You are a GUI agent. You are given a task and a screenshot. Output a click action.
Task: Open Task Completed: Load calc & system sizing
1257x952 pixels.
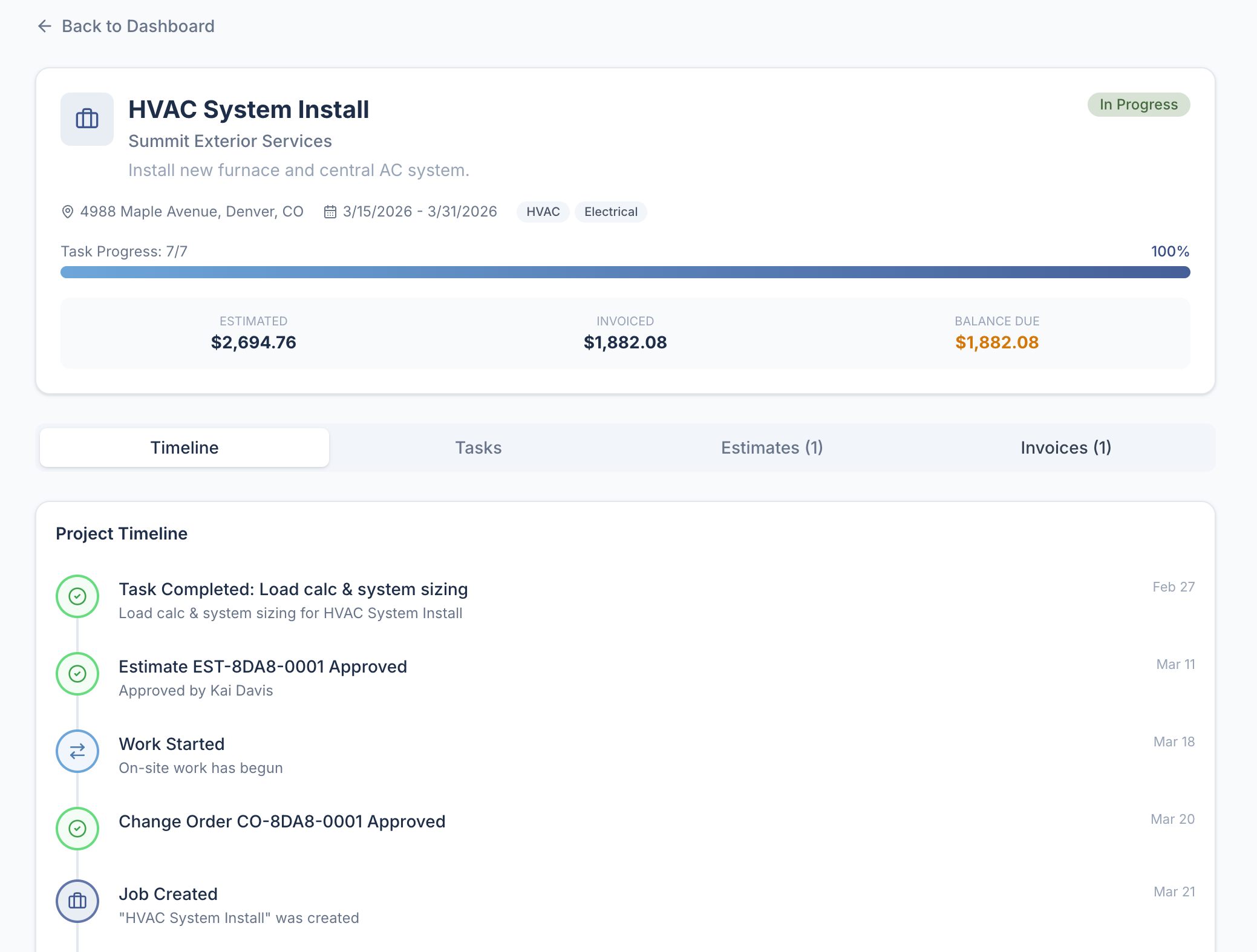click(293, 589)
